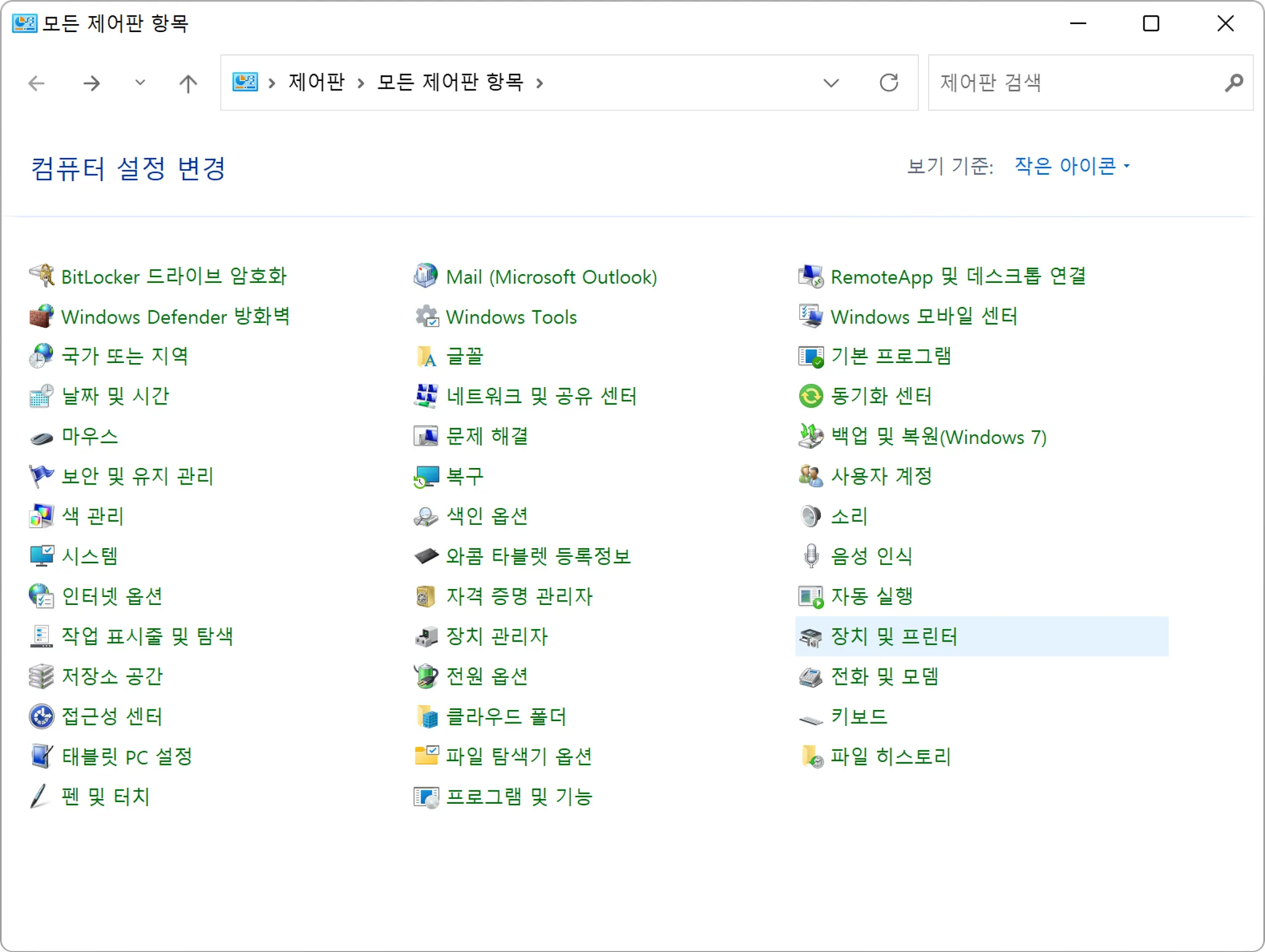Open the 동기화 센터 green sync icon
The height and width of the screenshot is (952, 1265).
(x=810, y=396)
